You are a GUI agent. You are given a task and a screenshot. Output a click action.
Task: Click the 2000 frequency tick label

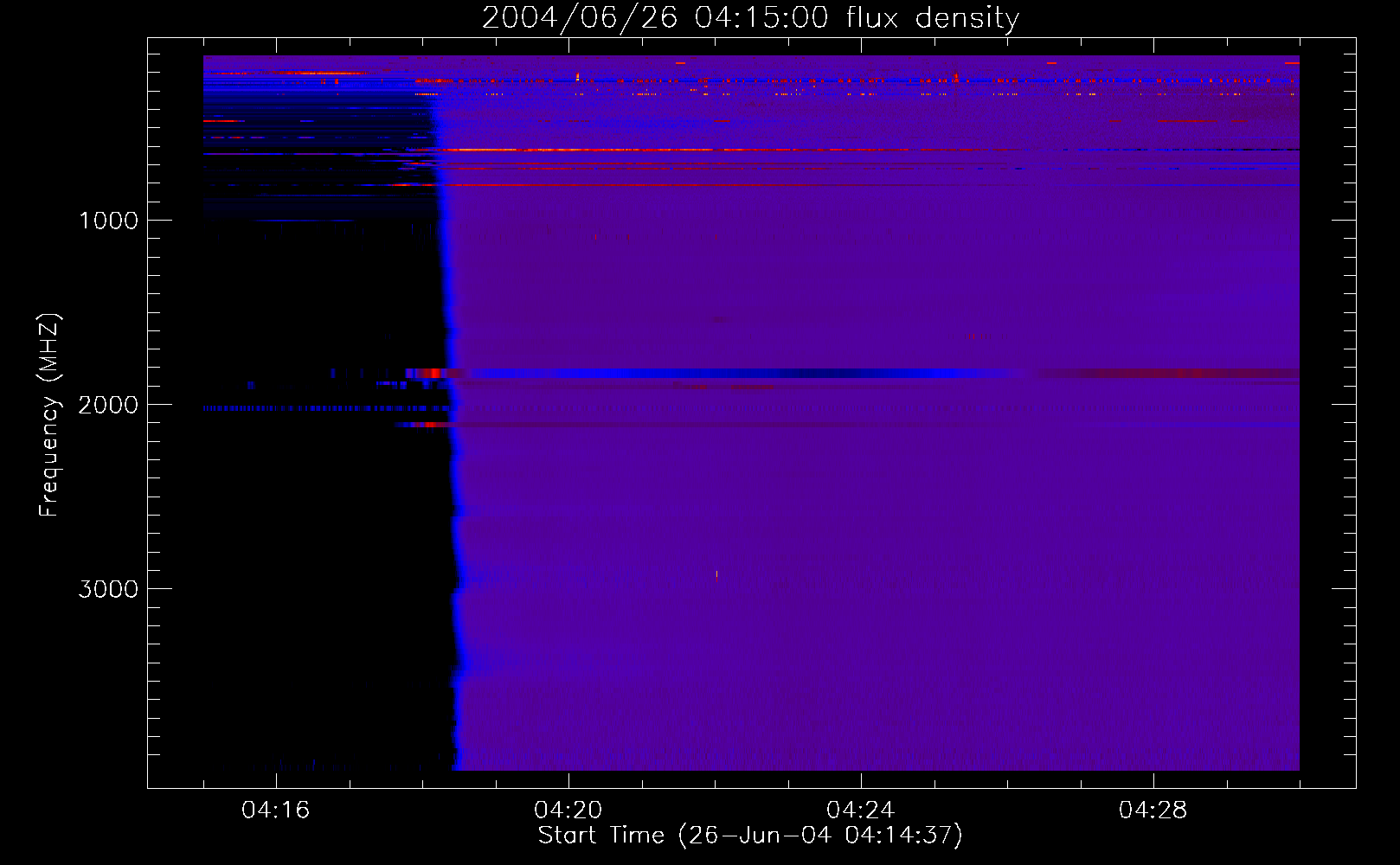coord(108,405)
